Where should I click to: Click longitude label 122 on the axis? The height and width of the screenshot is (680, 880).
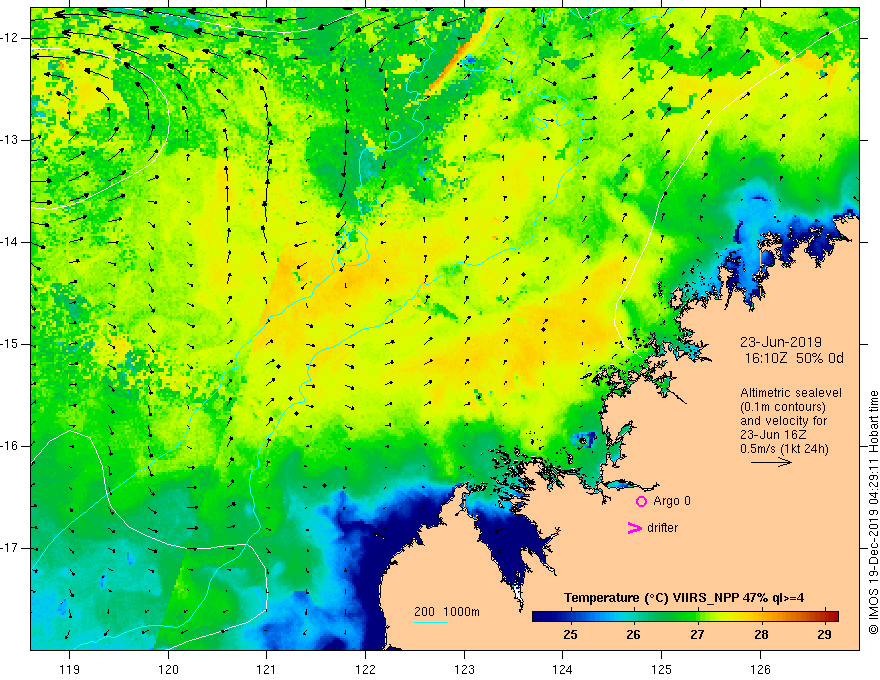(365, 669)
